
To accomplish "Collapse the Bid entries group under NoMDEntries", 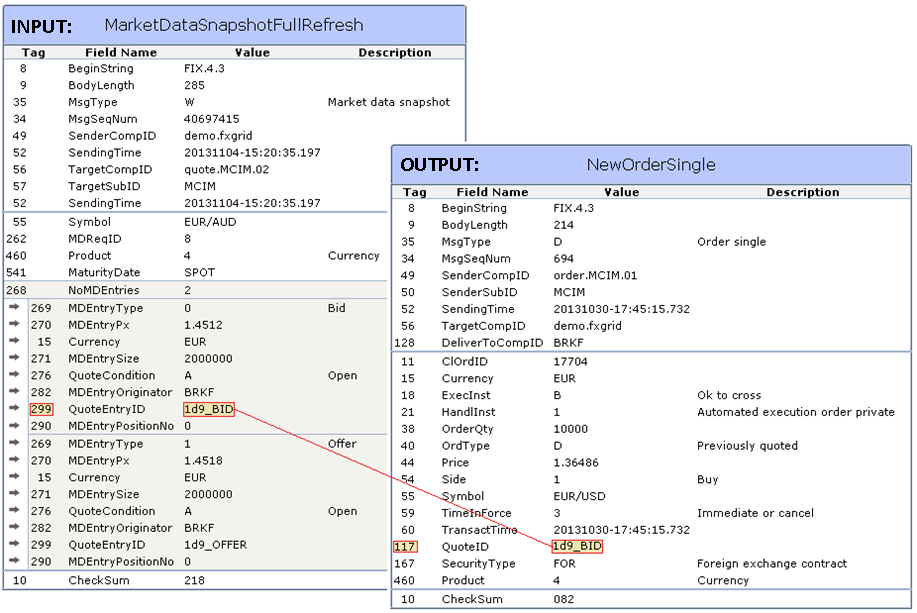I will (x=12, y=308).
